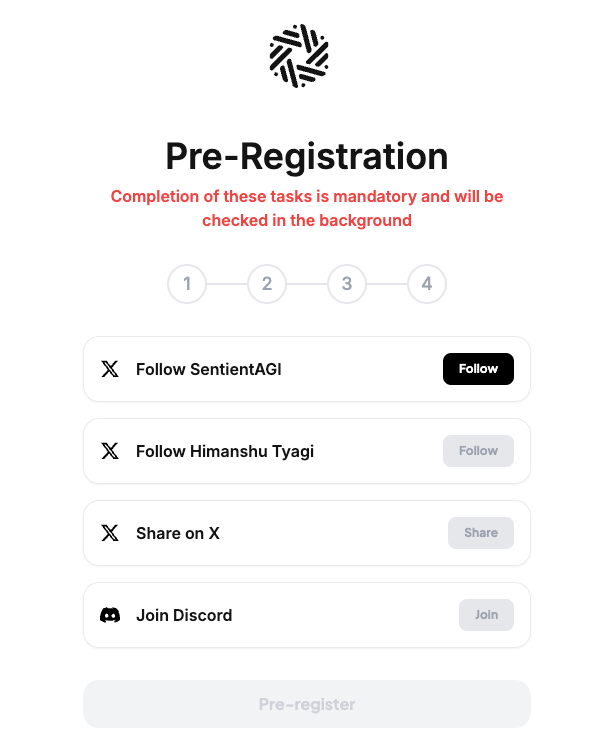Select step 4 circle in progress indicator
Viewport: 594px width, 745px height.
coord(427,284)
